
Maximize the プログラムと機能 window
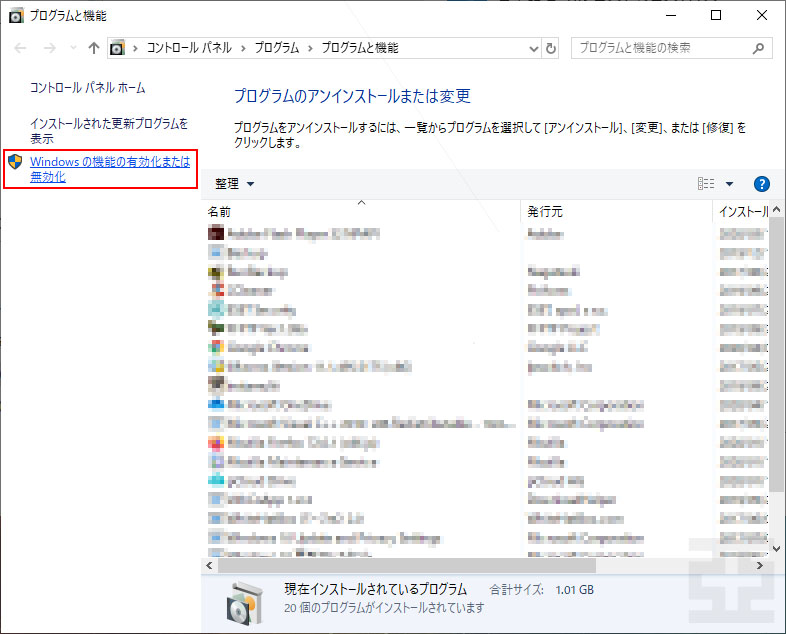click(x=716, y=16)
